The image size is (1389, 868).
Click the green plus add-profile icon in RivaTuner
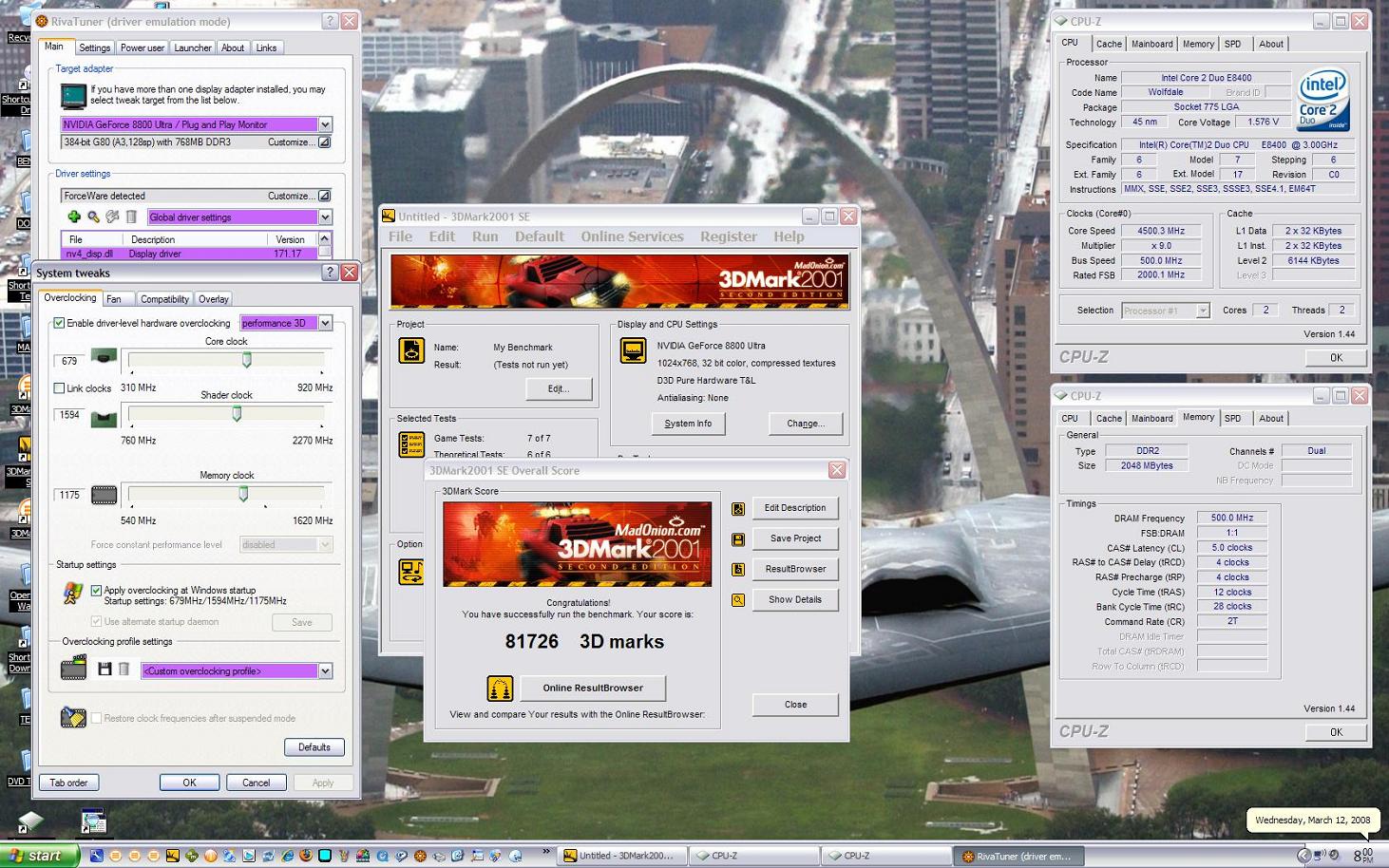pyautogui.click(x=74, y=217)
